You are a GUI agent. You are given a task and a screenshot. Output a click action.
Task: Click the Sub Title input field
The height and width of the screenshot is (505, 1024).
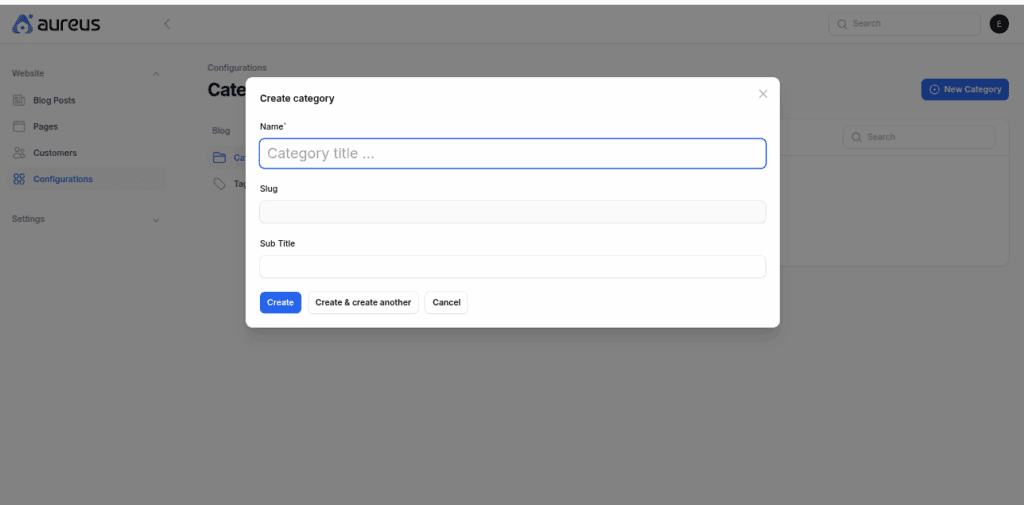tap(513, 267)
